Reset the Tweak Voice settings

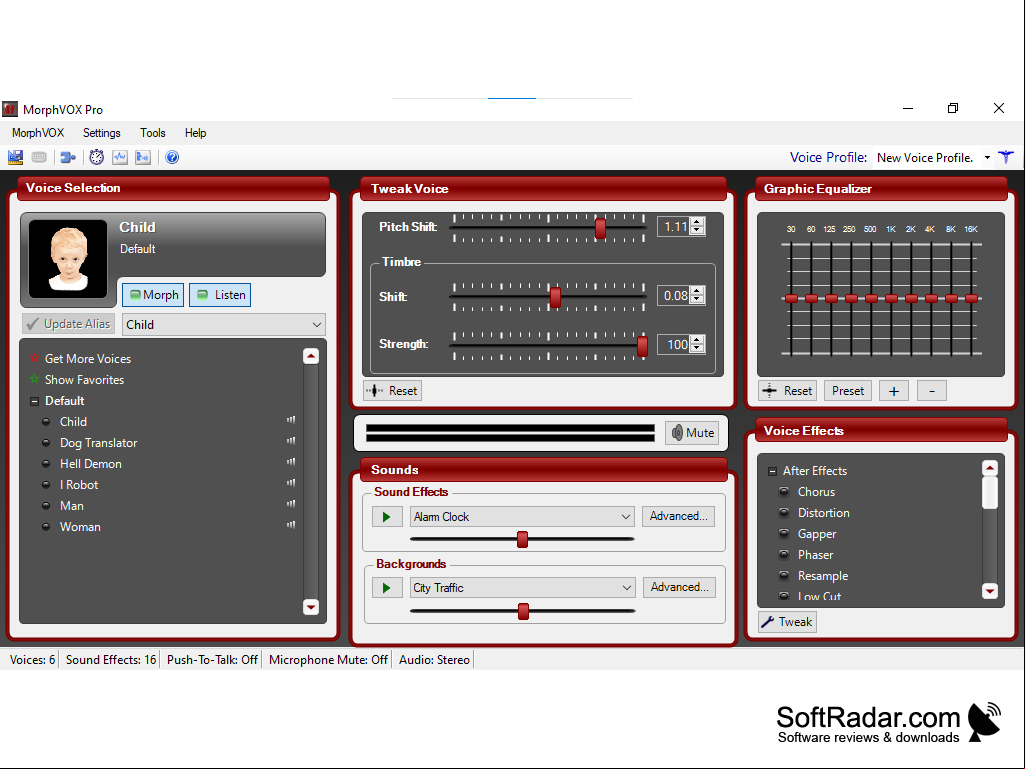pos(392,390)
